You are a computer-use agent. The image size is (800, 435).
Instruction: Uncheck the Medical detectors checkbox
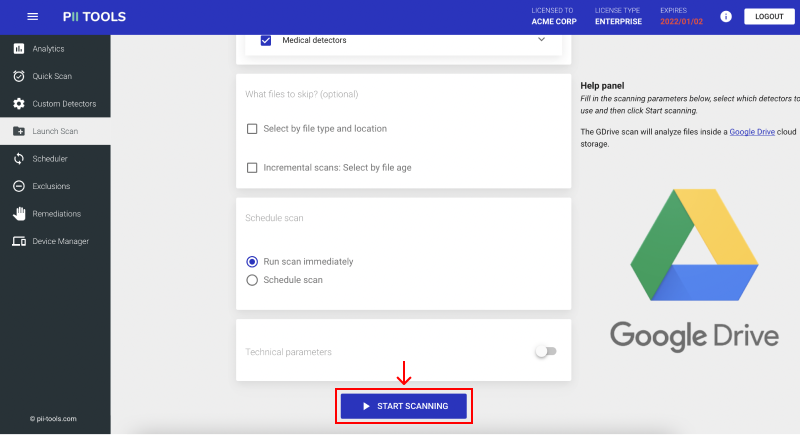pyautogui.click(x=266, y=40)
